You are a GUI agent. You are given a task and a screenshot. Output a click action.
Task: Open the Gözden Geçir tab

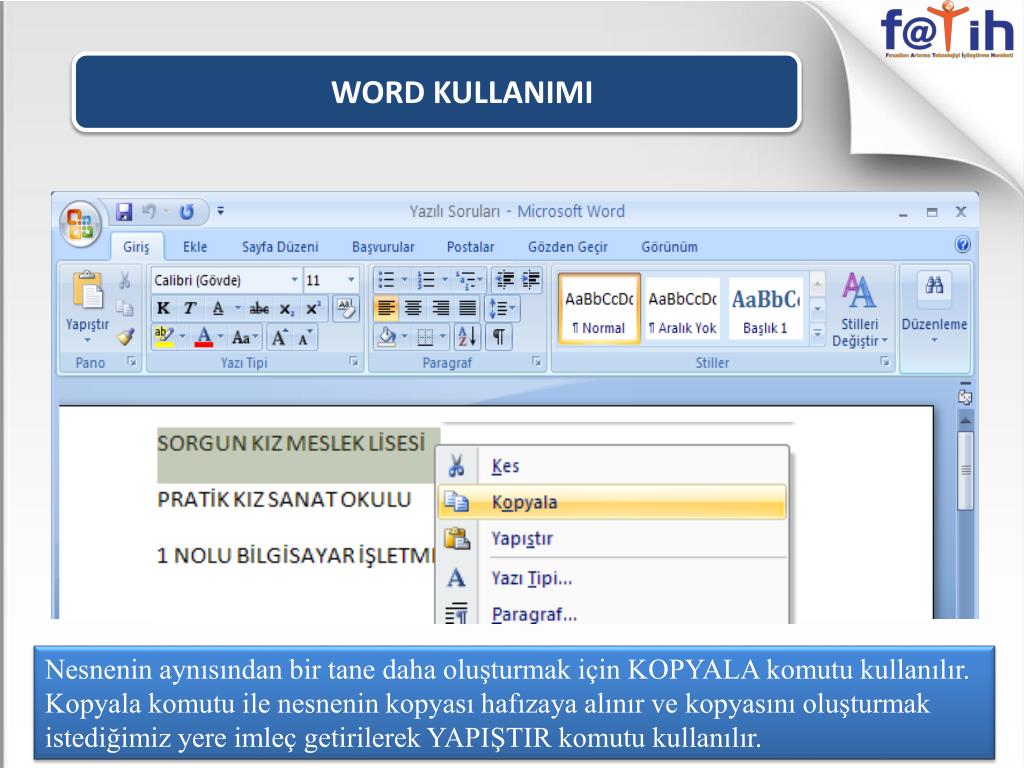pos(568,247)
